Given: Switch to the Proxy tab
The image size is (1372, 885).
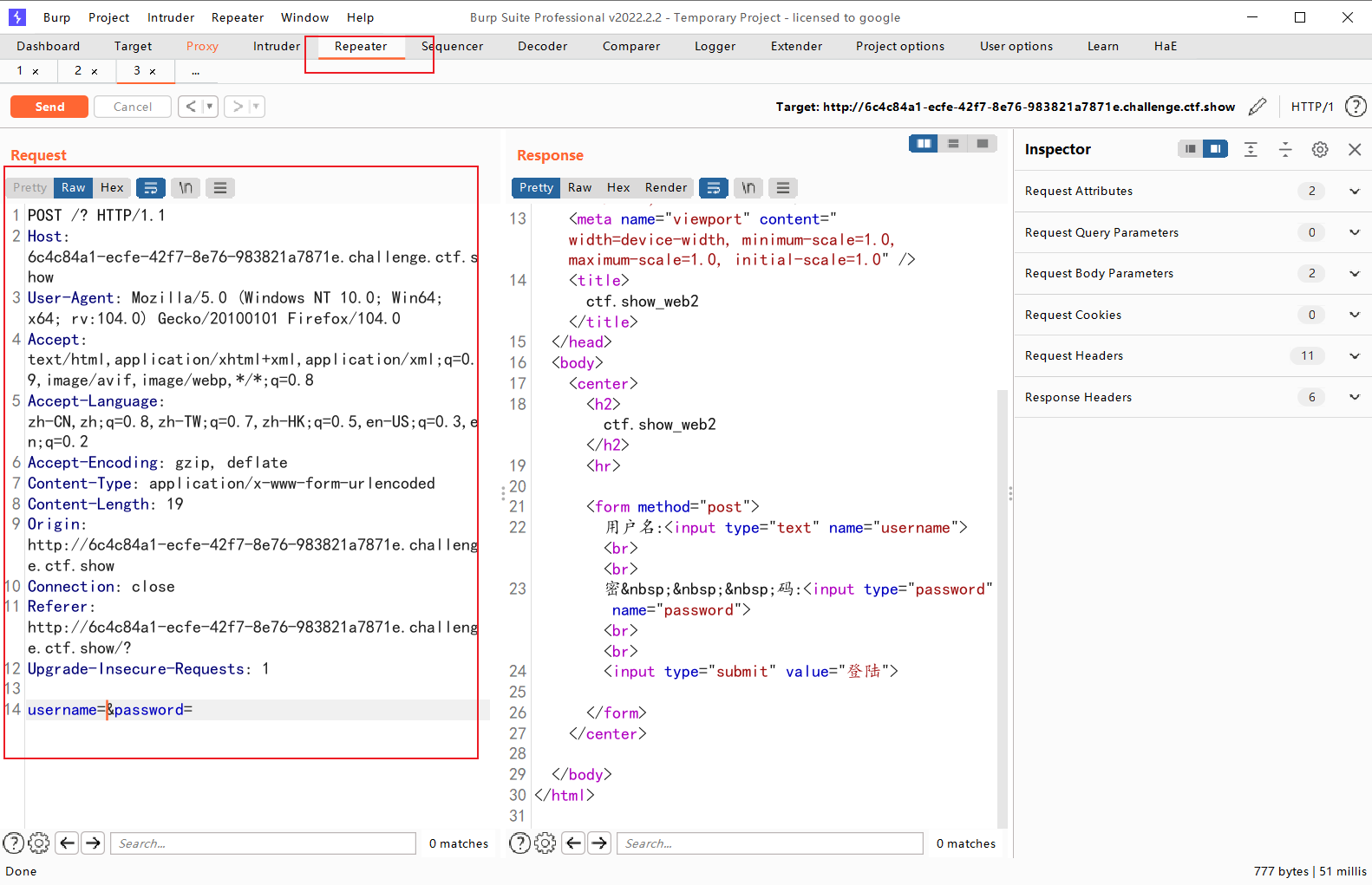Looking at the screenshot, I should point(202,46).
